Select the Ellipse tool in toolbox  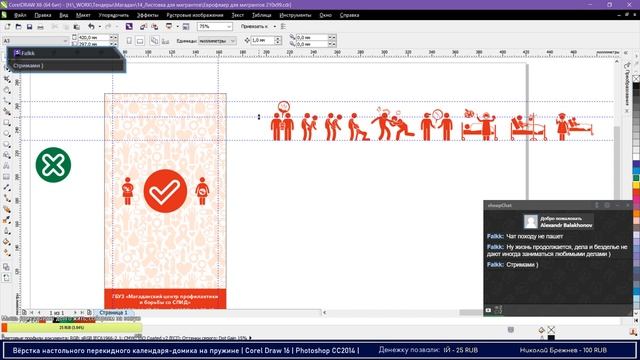pos(7,134)
